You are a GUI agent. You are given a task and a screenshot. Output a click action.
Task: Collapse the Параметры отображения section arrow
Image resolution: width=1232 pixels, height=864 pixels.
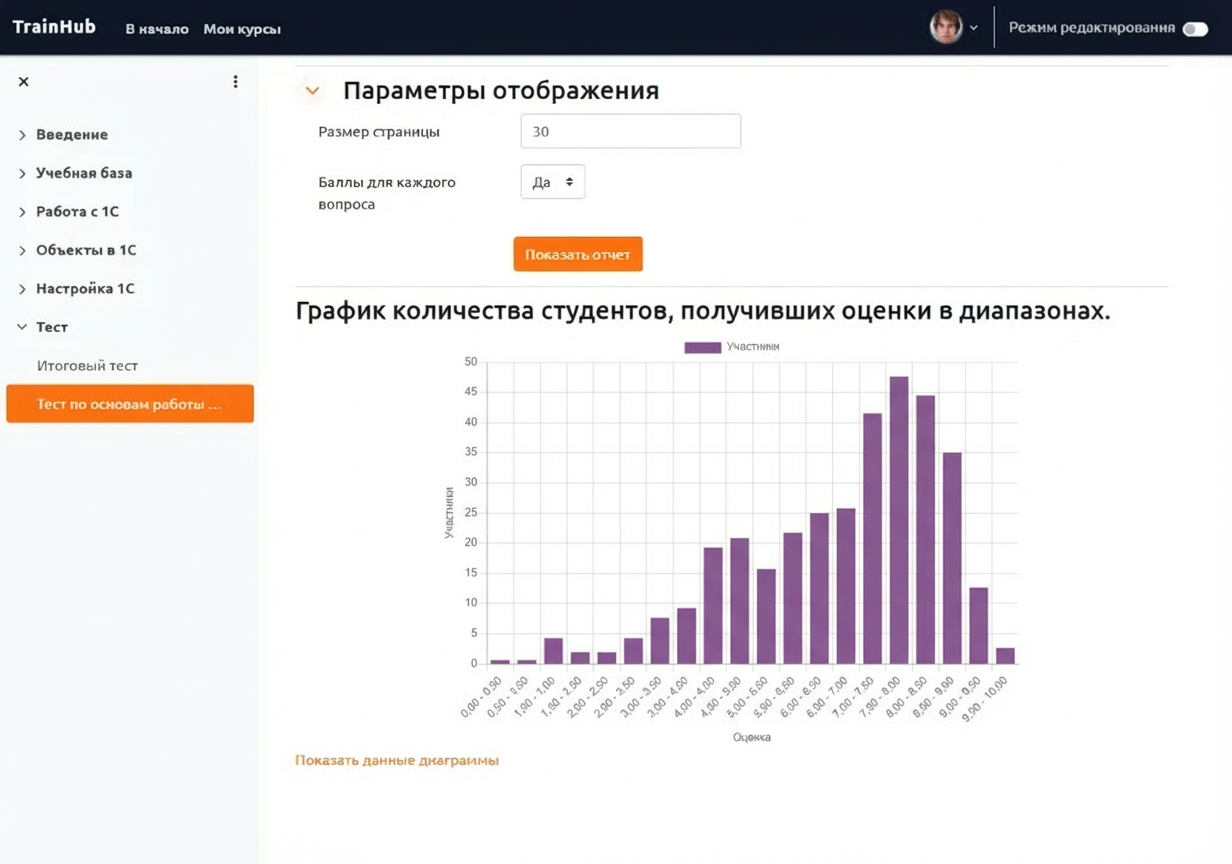click(311, 90)
